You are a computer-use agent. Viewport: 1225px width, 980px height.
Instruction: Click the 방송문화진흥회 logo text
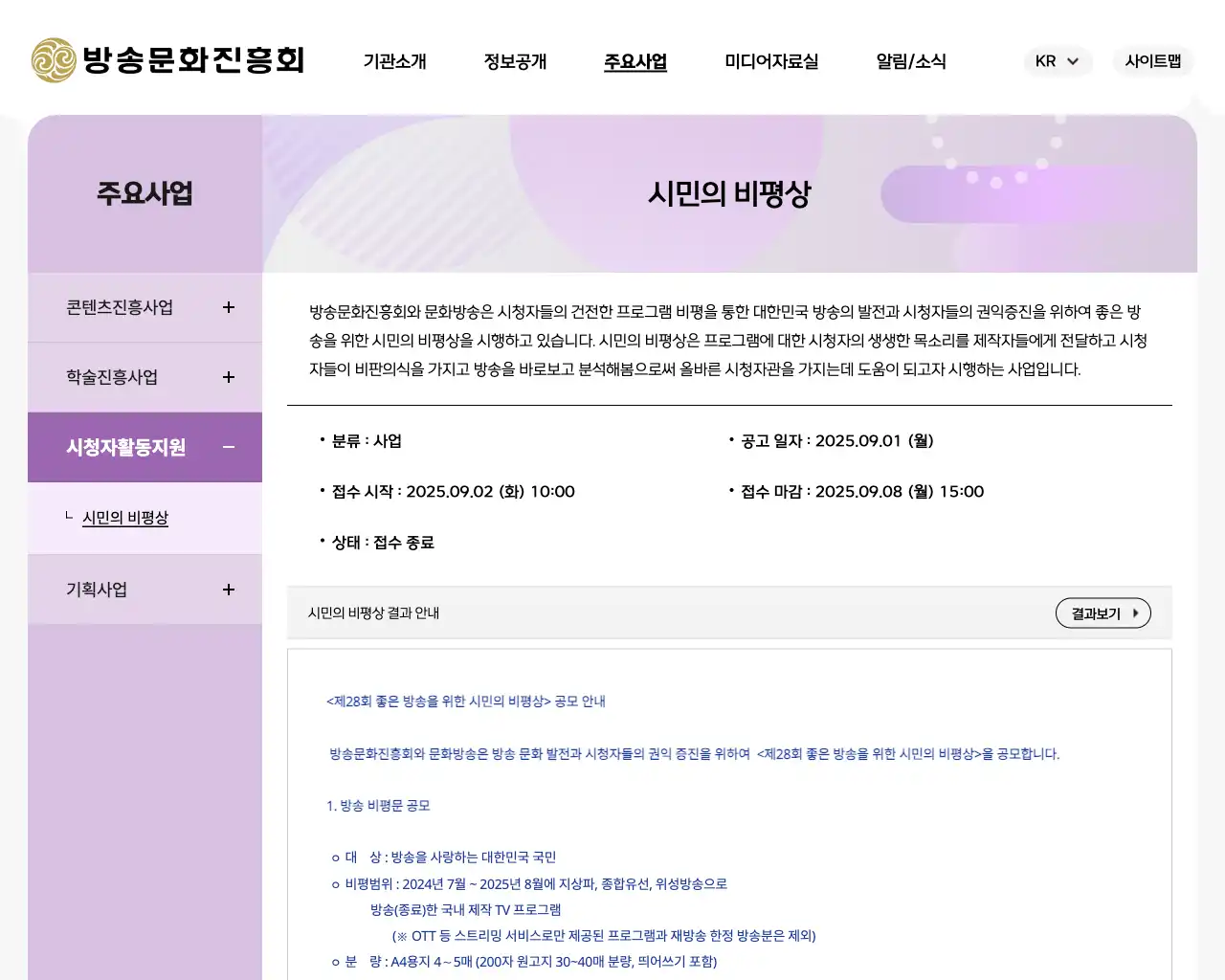tap(196, 60)
